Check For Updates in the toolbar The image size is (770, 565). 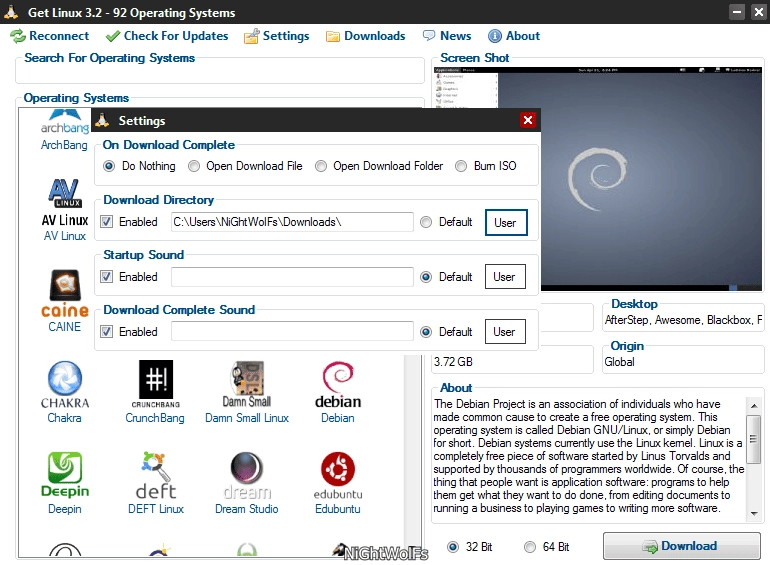pos(167,36)
